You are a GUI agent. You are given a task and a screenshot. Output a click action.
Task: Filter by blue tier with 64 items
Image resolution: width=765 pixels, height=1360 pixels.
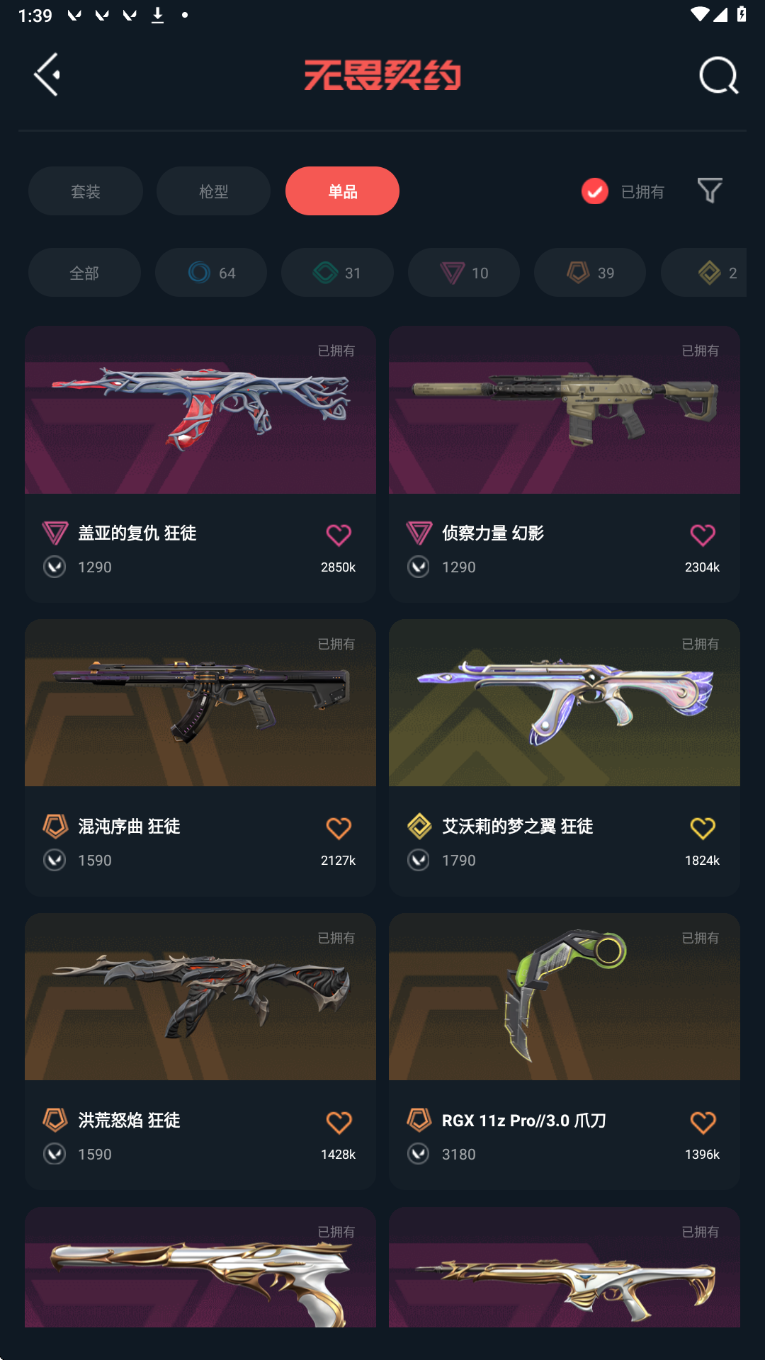click(x=211, y=273)
